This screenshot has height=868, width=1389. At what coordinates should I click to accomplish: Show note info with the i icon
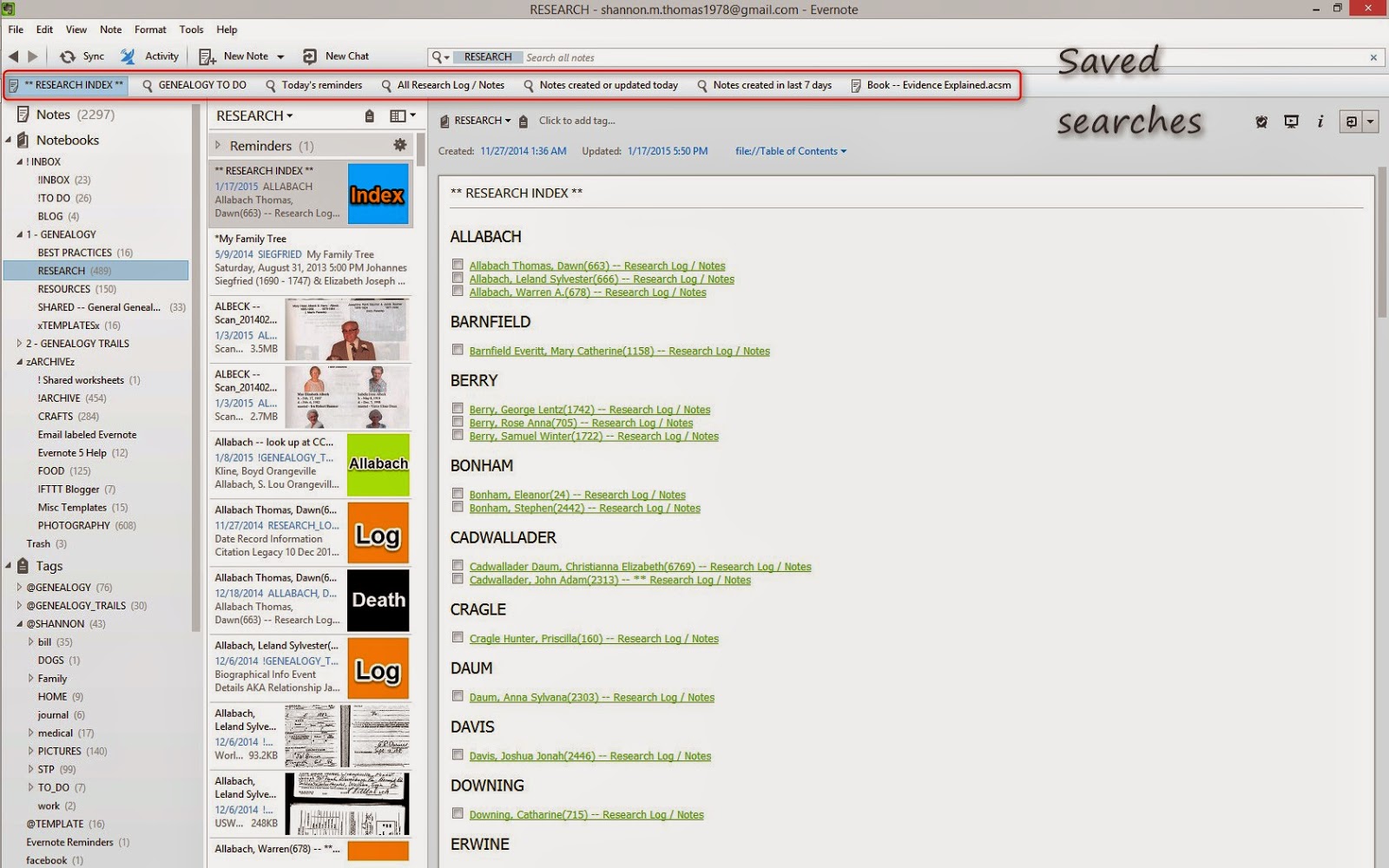pos(1320,122)
